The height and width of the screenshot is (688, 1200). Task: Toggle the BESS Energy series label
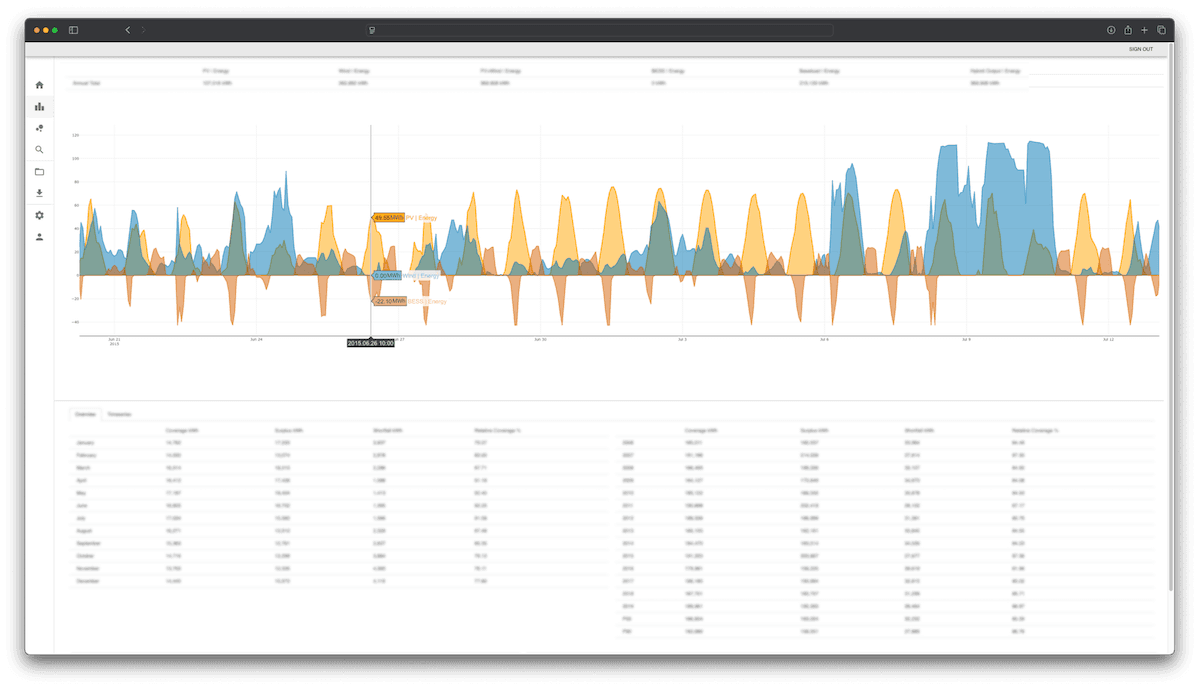(428, 300)
